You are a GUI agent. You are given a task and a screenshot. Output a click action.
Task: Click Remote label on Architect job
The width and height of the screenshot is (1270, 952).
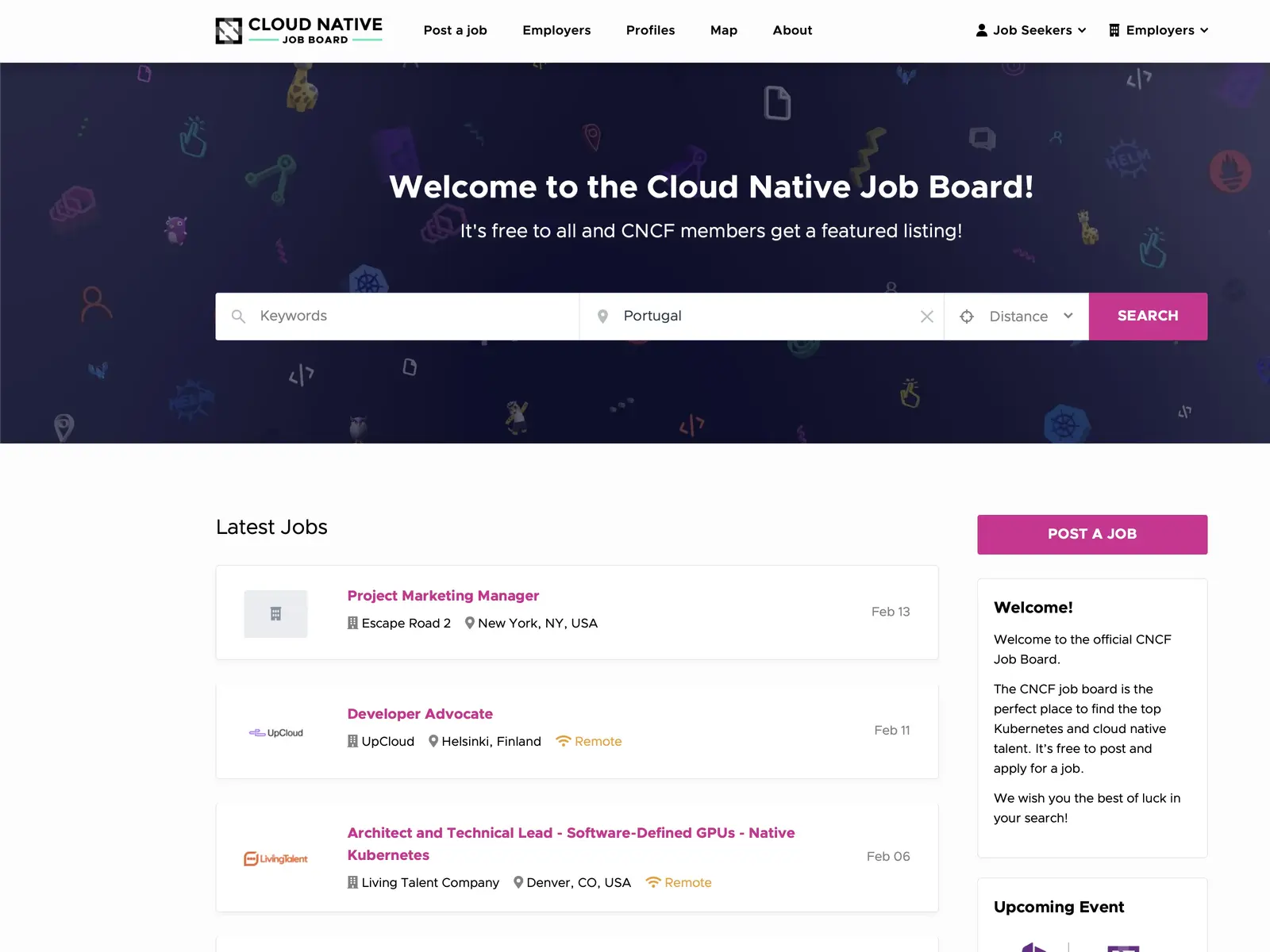tap(688, 882)
